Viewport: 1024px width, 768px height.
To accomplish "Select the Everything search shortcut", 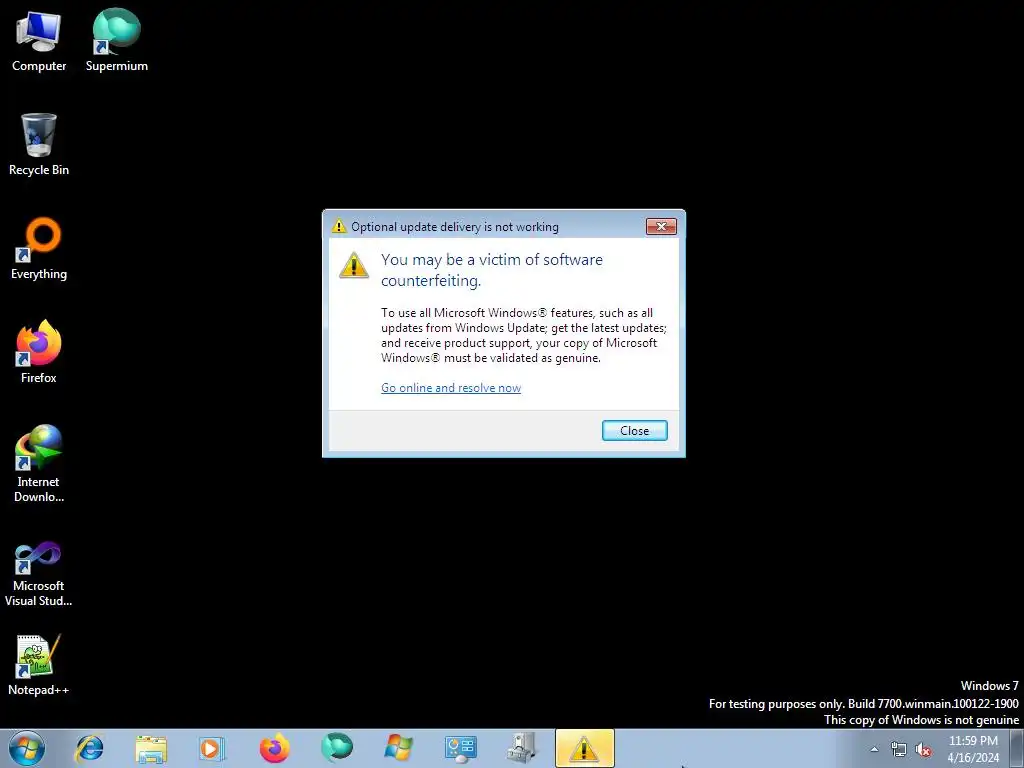I will [x=39, y=249].
